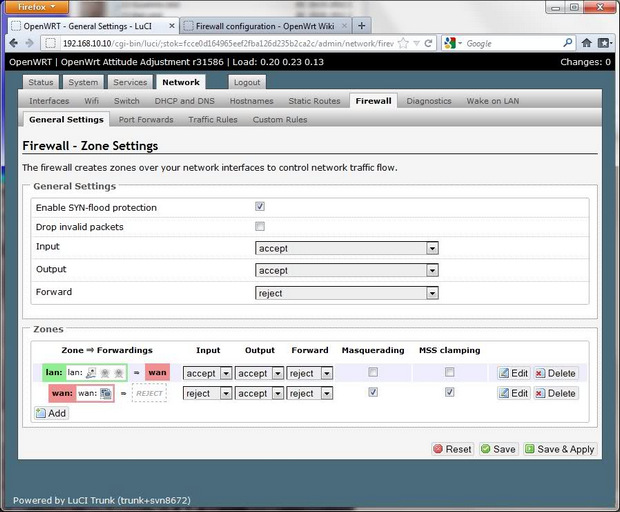620x512 pixels.
Task: Click the wan interface icon in wan zone
Action: (106, 393)
